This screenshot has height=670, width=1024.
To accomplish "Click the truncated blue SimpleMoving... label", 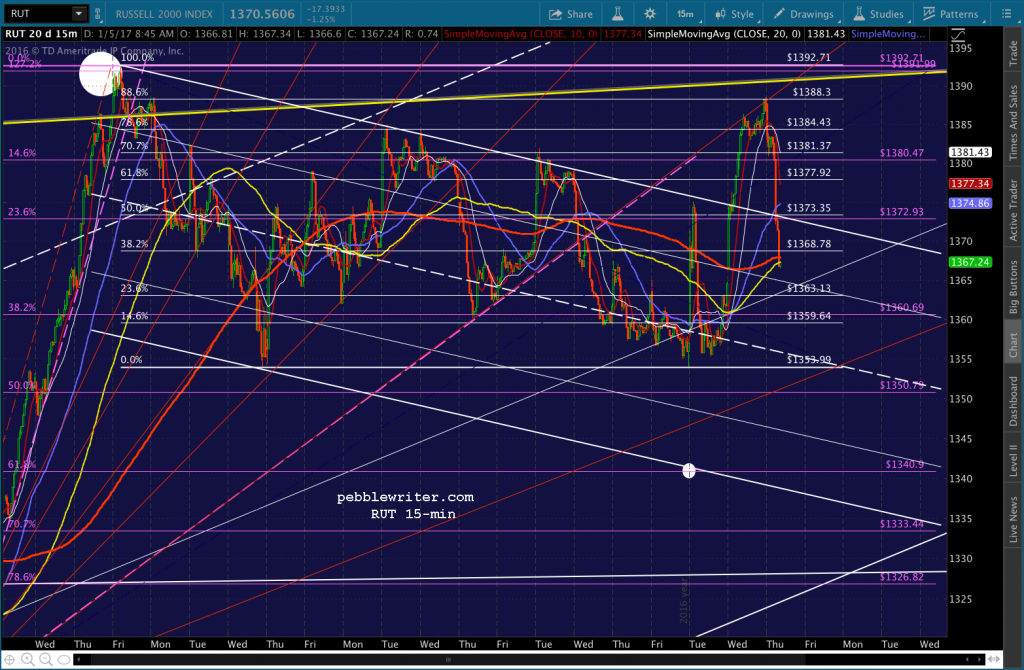I will pos(888,33).
